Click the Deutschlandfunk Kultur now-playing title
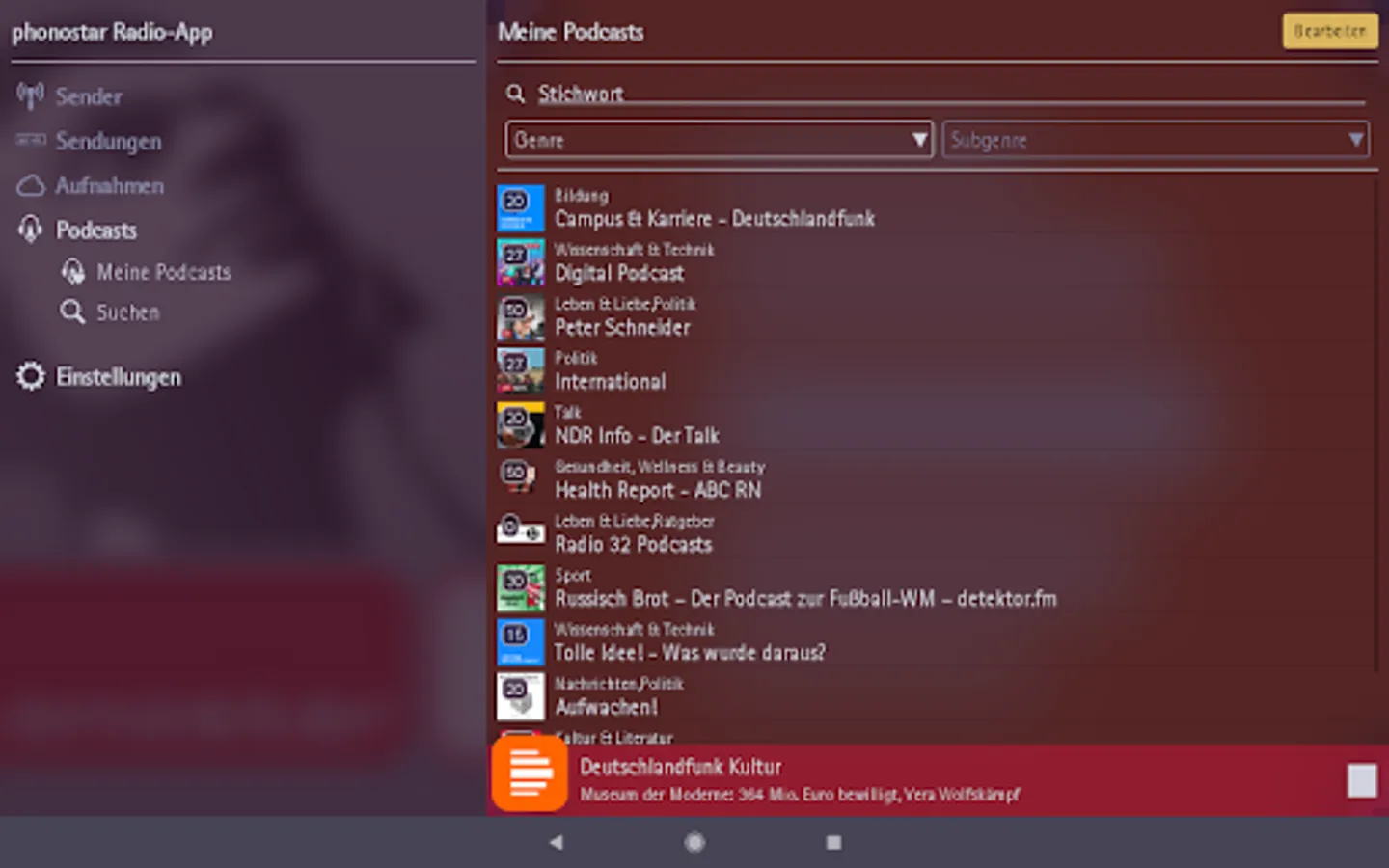This screenshot has width=1389, height=868. click(x=680, y=767)
